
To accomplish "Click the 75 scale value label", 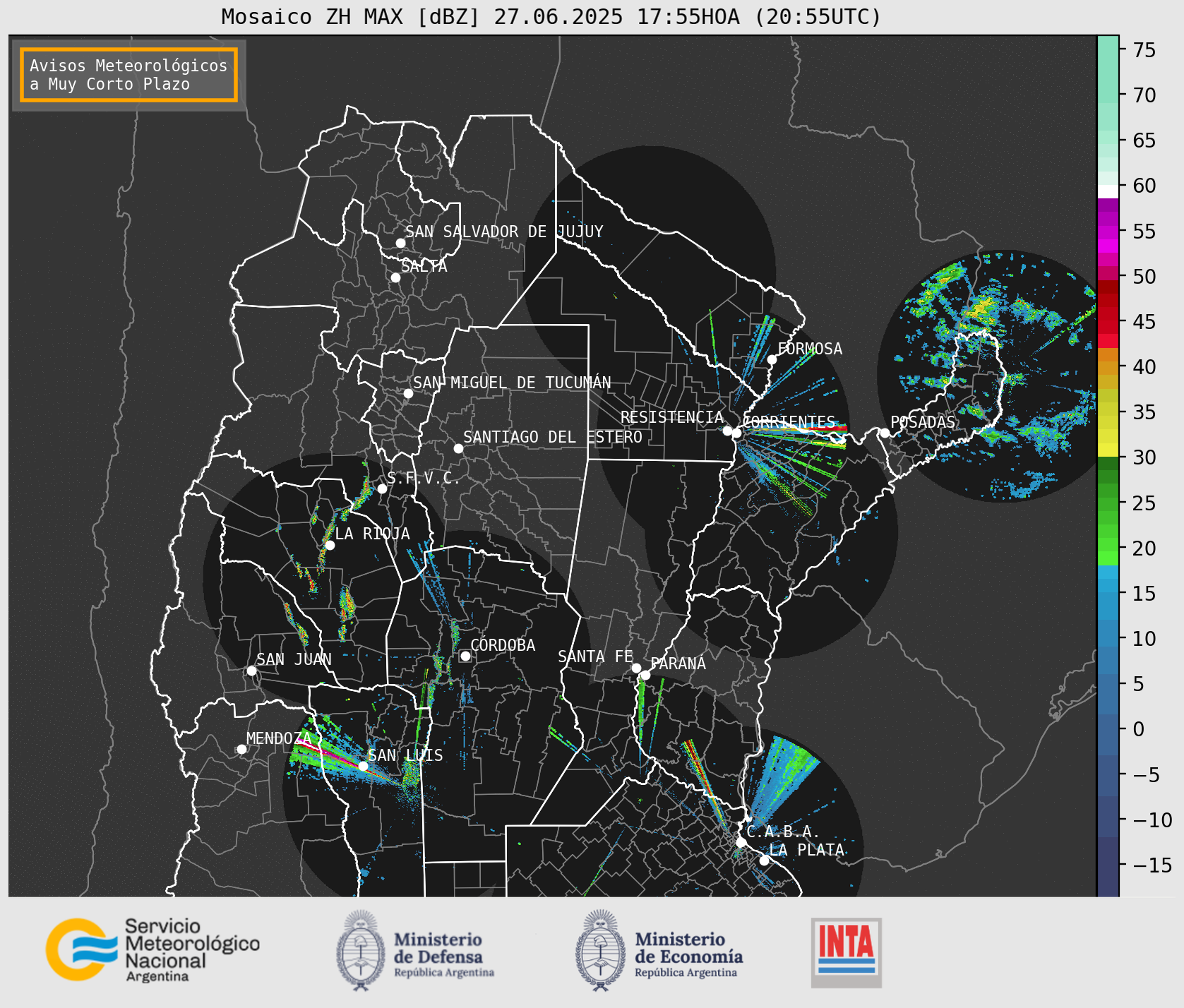I will click(x=1144, y=50).
